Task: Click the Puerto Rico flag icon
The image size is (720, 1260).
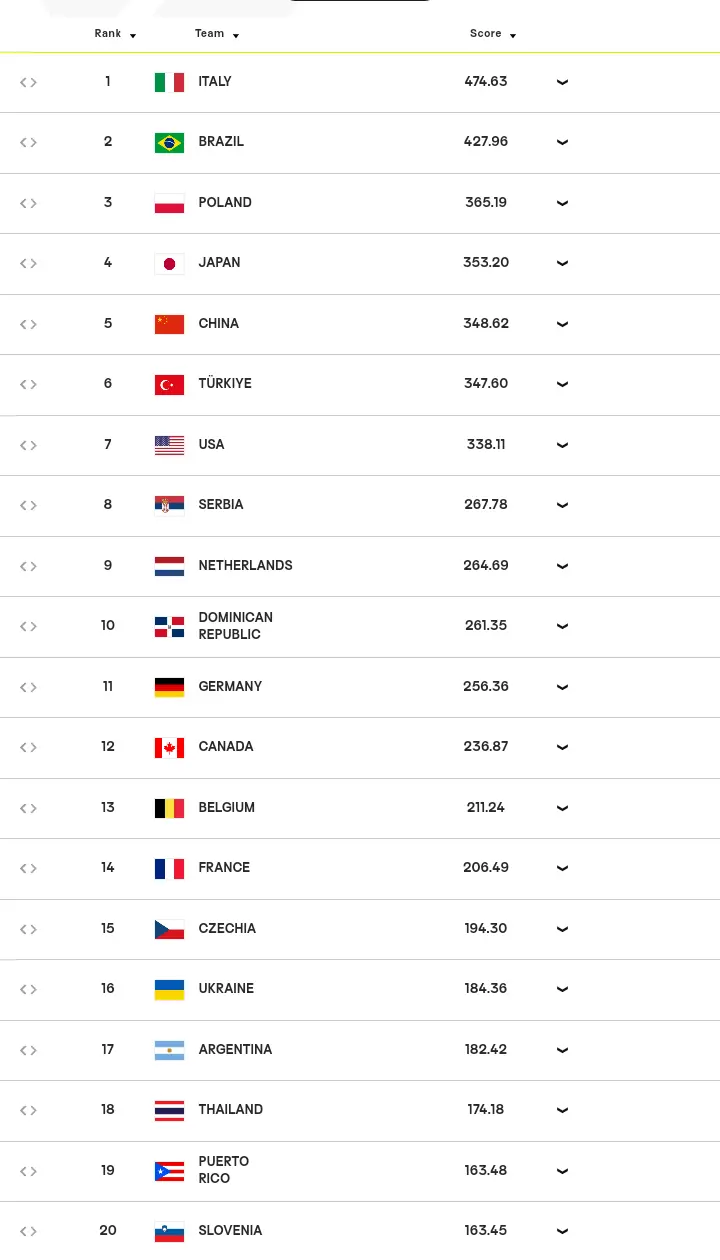Action: [169, 1171]
